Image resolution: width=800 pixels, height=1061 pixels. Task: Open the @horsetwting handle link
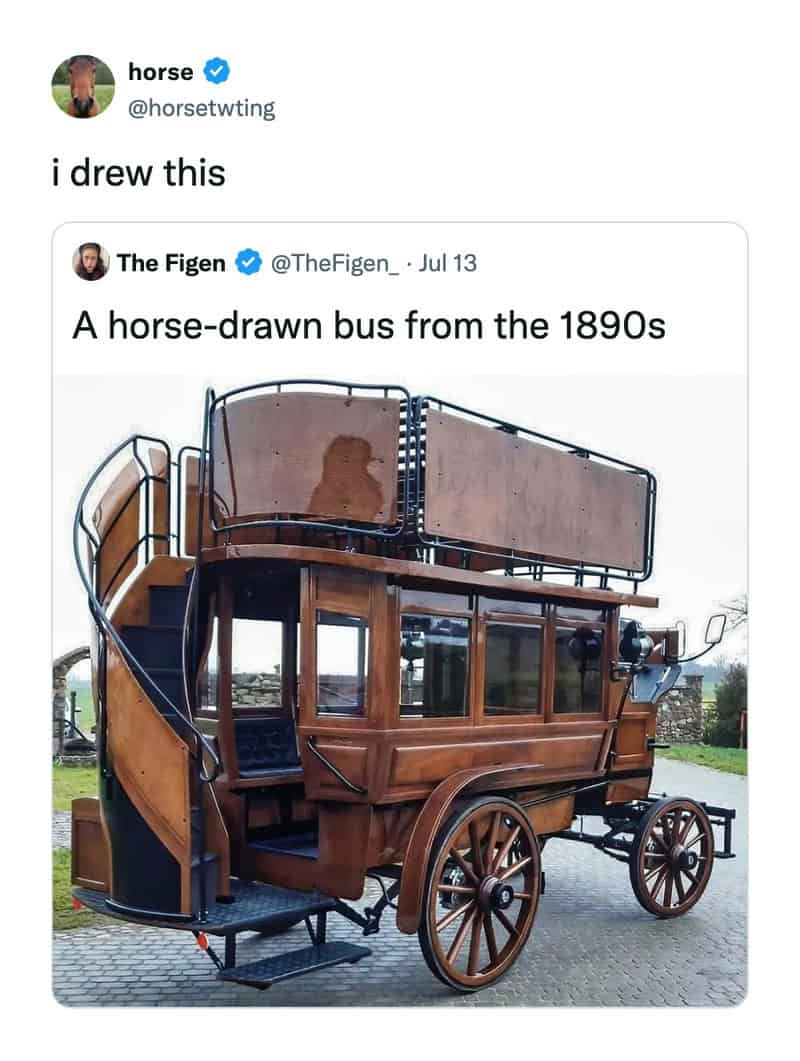(x=202, y=108)
